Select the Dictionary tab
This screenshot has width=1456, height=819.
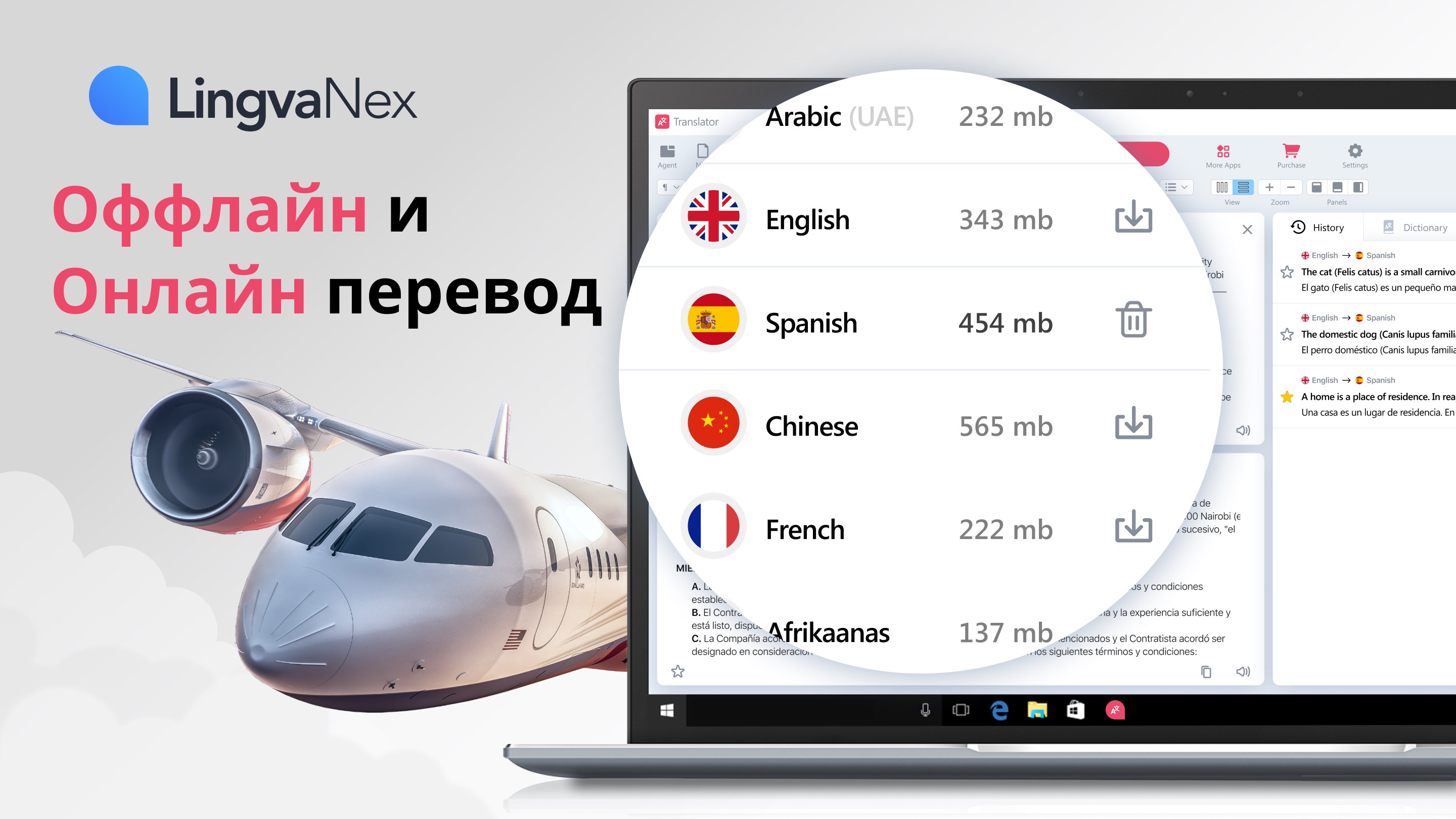coord(1416,228)
